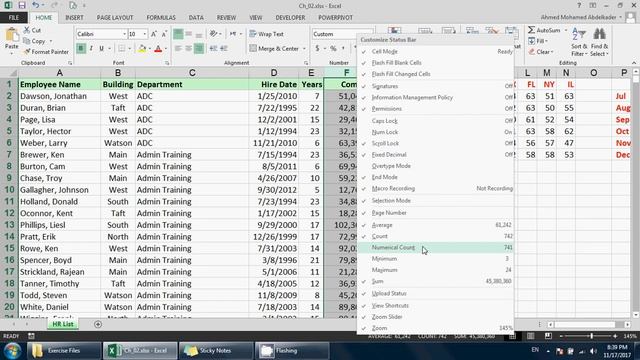640x360 pixels.
Task: Expand the Merge & Center dropdown arrow
Action: (x=304, y=49)
